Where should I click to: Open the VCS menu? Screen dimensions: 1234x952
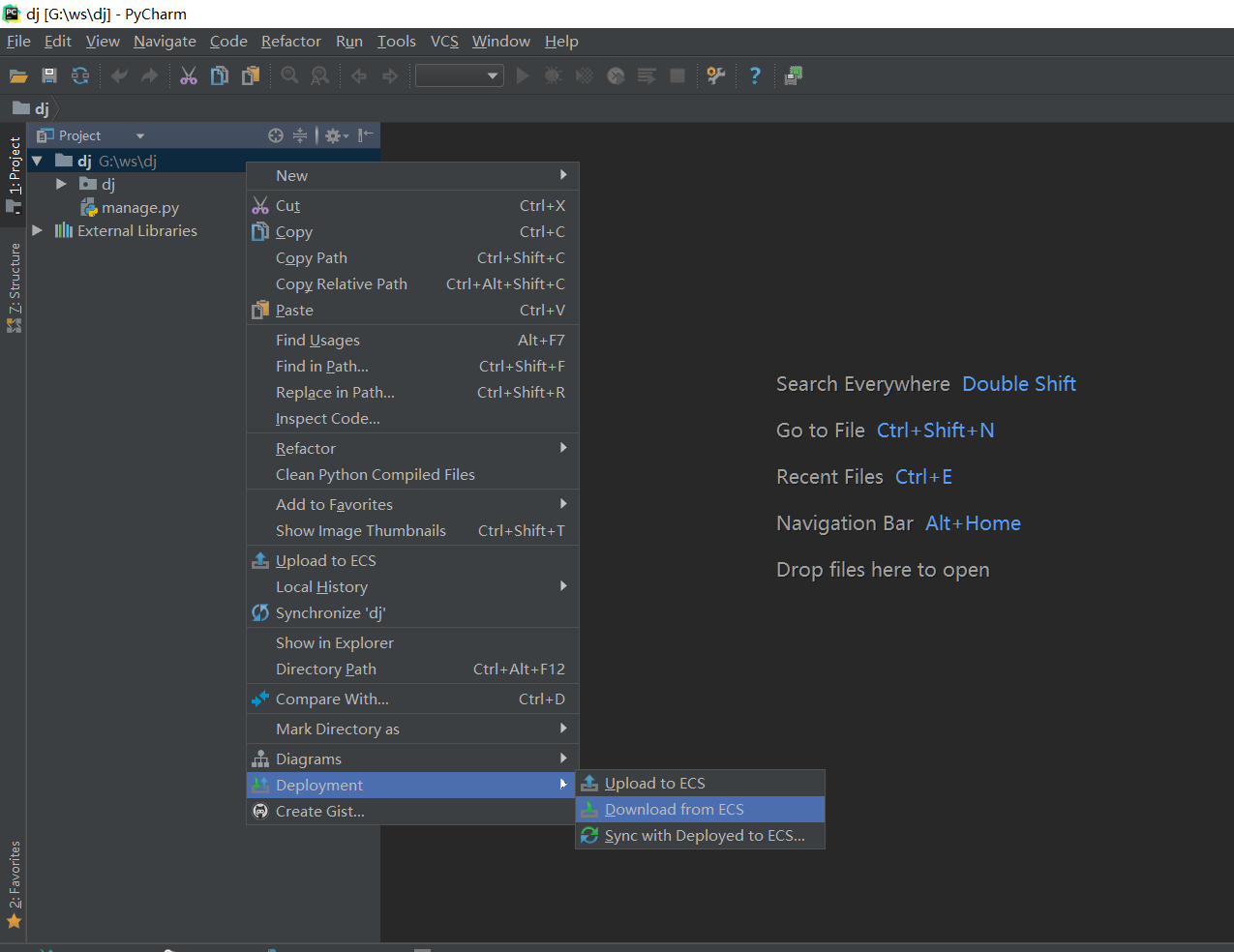[444, 41]
